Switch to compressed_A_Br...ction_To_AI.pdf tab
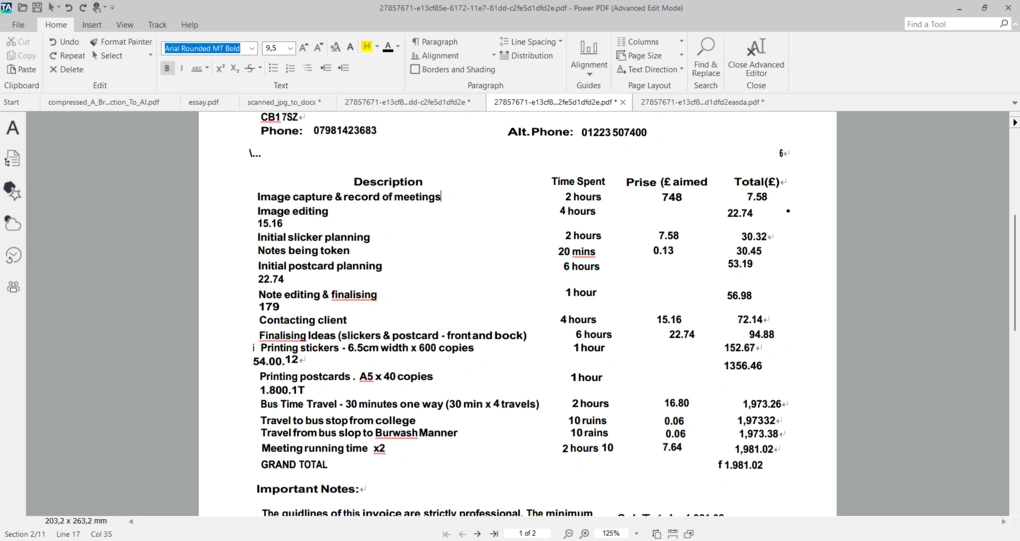The image size is (1020, 541). [x=103, y=102]
